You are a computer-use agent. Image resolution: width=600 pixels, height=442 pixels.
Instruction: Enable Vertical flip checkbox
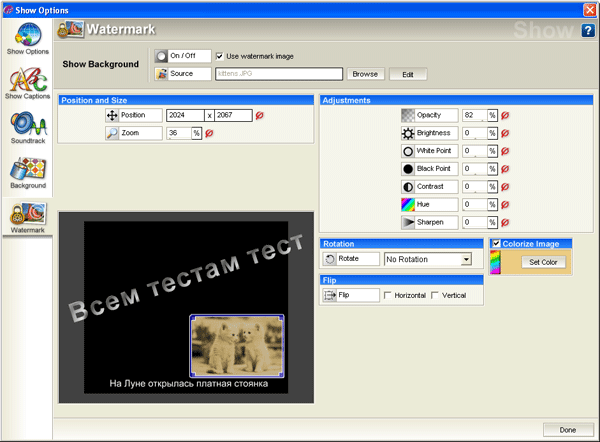(435, 295)
